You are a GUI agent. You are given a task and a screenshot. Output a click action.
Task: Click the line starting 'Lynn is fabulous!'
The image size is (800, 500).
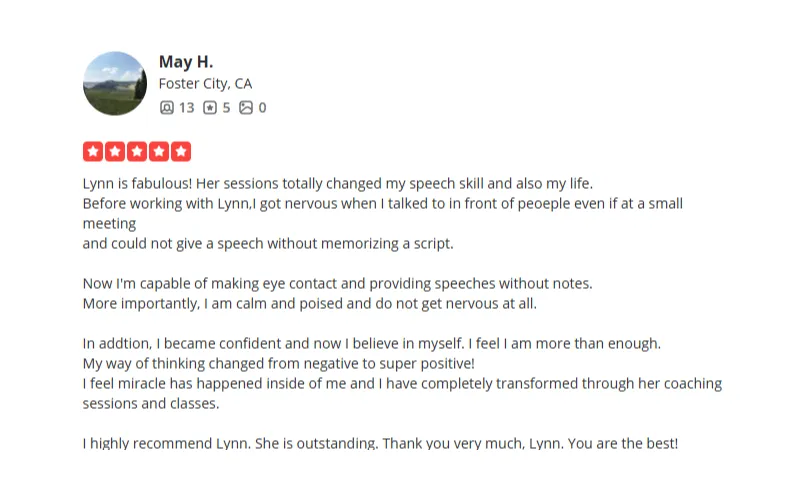[338, 184]
